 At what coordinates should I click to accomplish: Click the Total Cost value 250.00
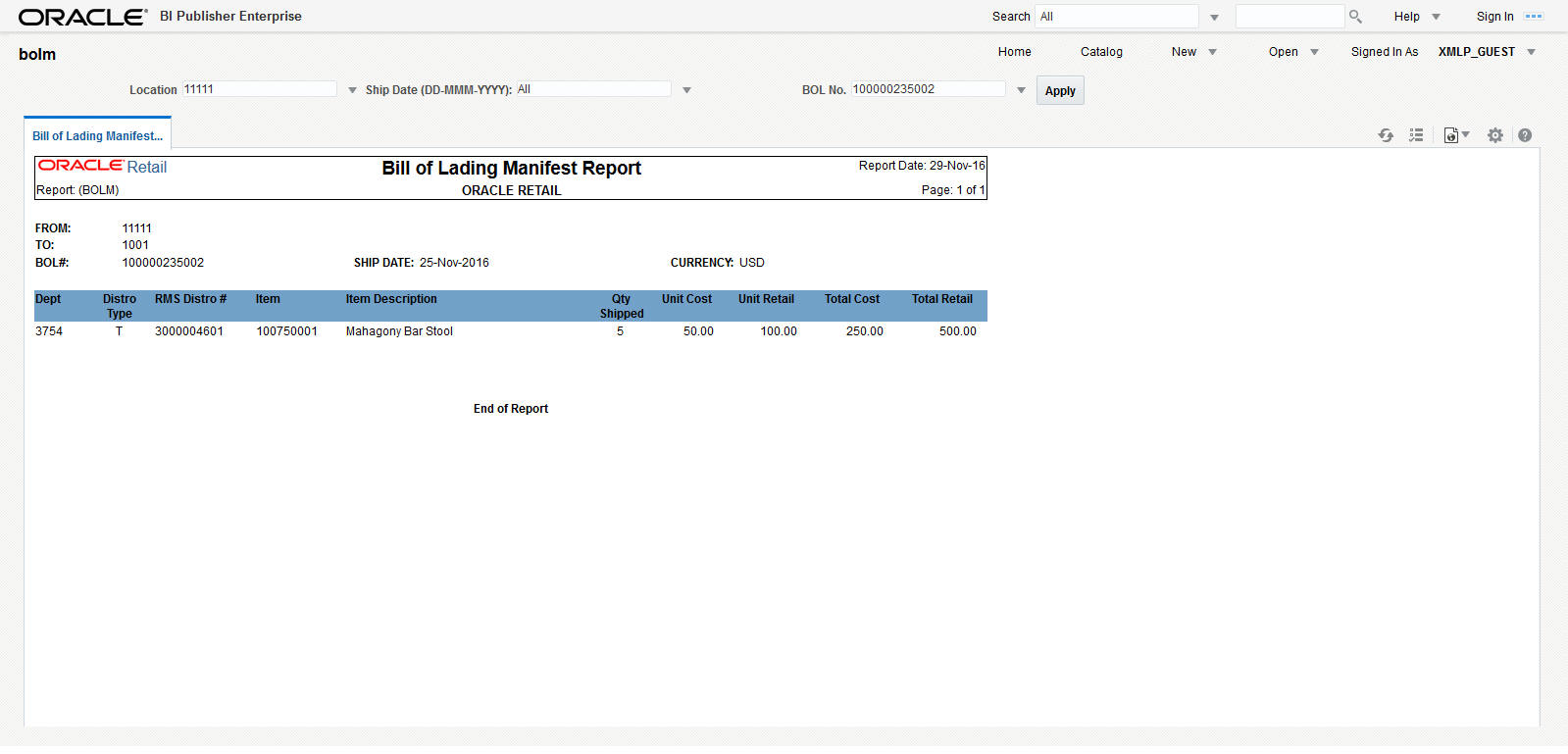tap(865, 331)
